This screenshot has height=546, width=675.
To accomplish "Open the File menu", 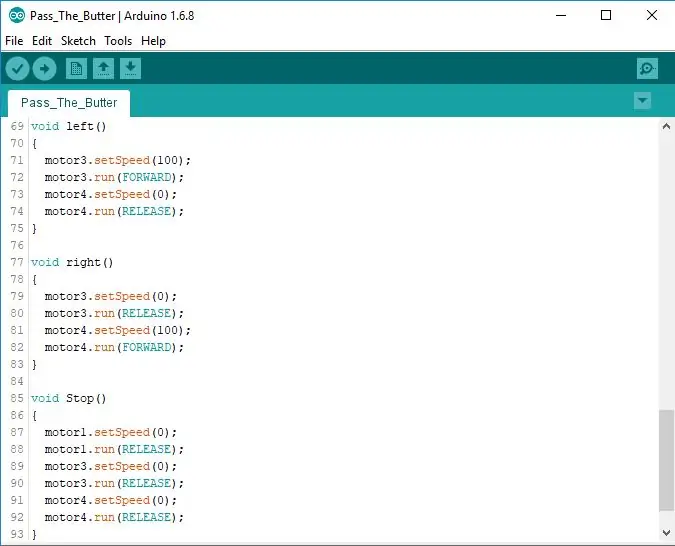I will coord(14,41).
